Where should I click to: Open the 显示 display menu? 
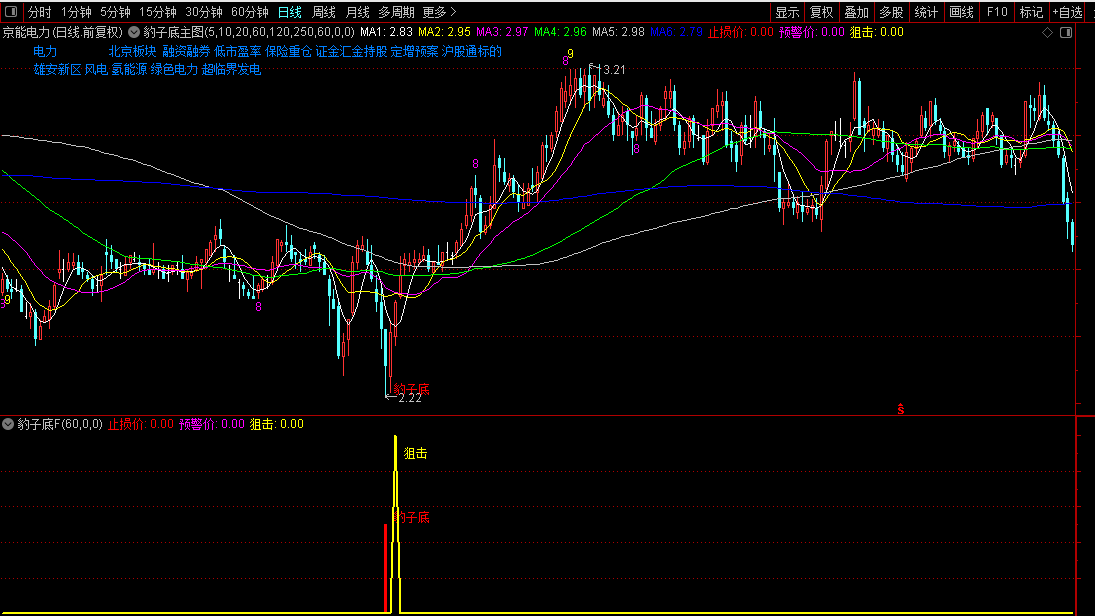tap(787, 12)
